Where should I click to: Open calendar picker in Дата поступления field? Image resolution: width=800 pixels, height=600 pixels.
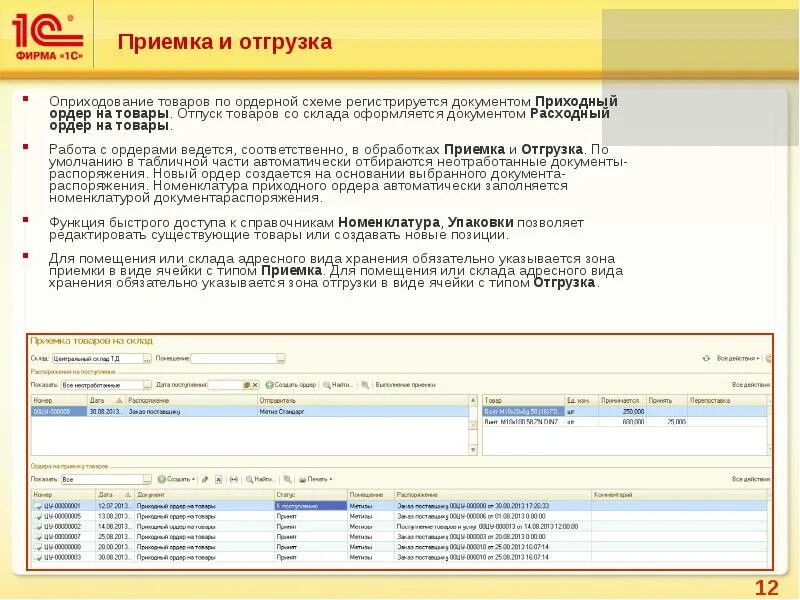point(246,385)
